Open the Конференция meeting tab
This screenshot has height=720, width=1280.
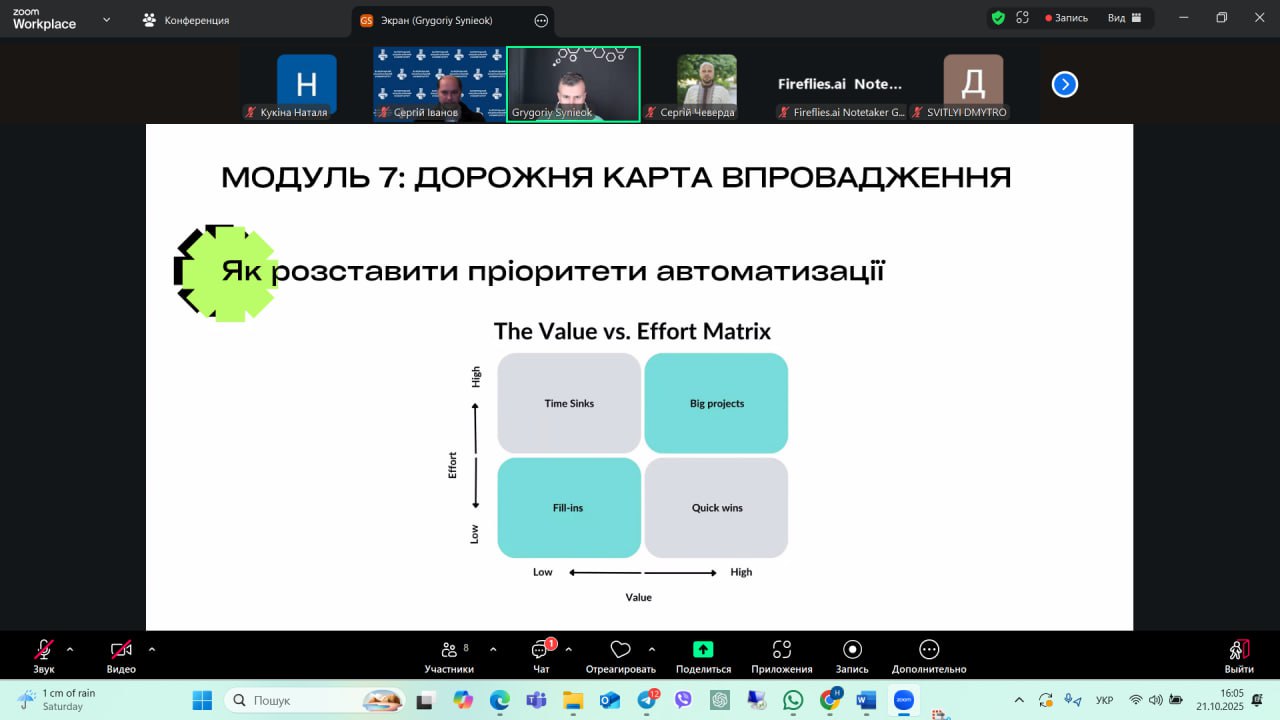[x=187, y=20]
